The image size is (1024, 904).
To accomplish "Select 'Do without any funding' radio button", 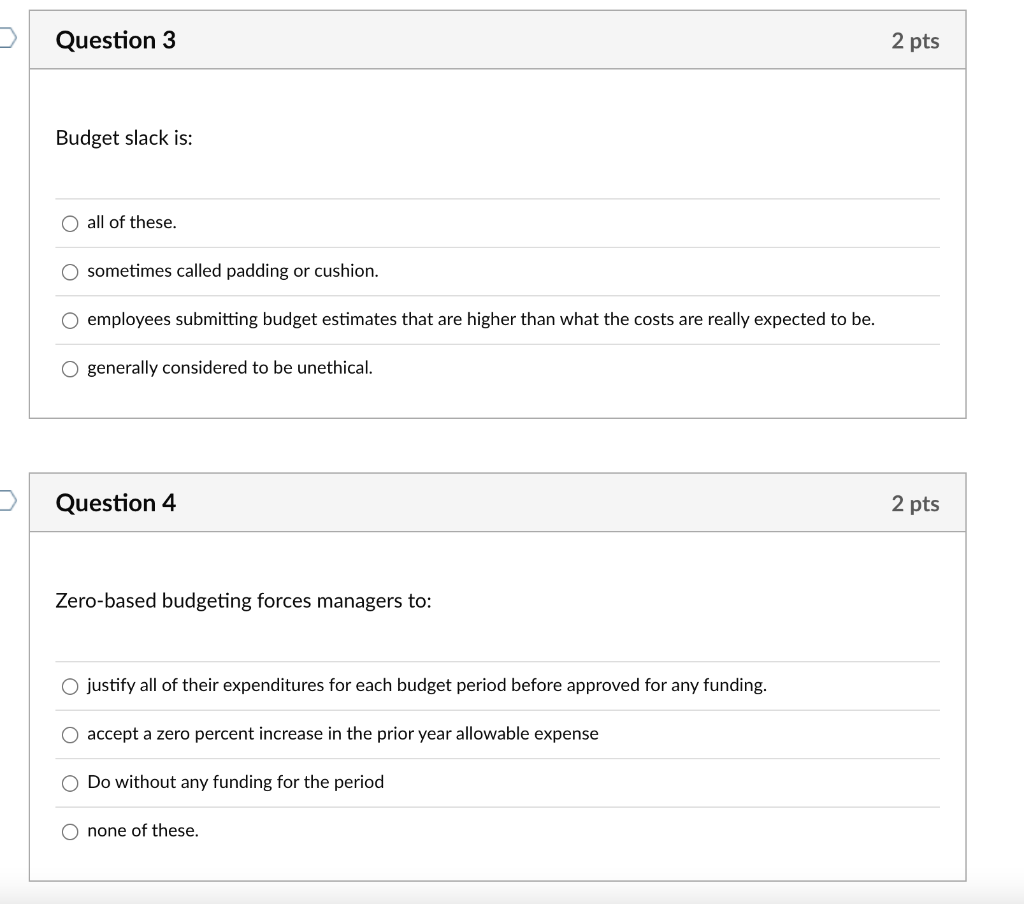I will pos(70,783).
